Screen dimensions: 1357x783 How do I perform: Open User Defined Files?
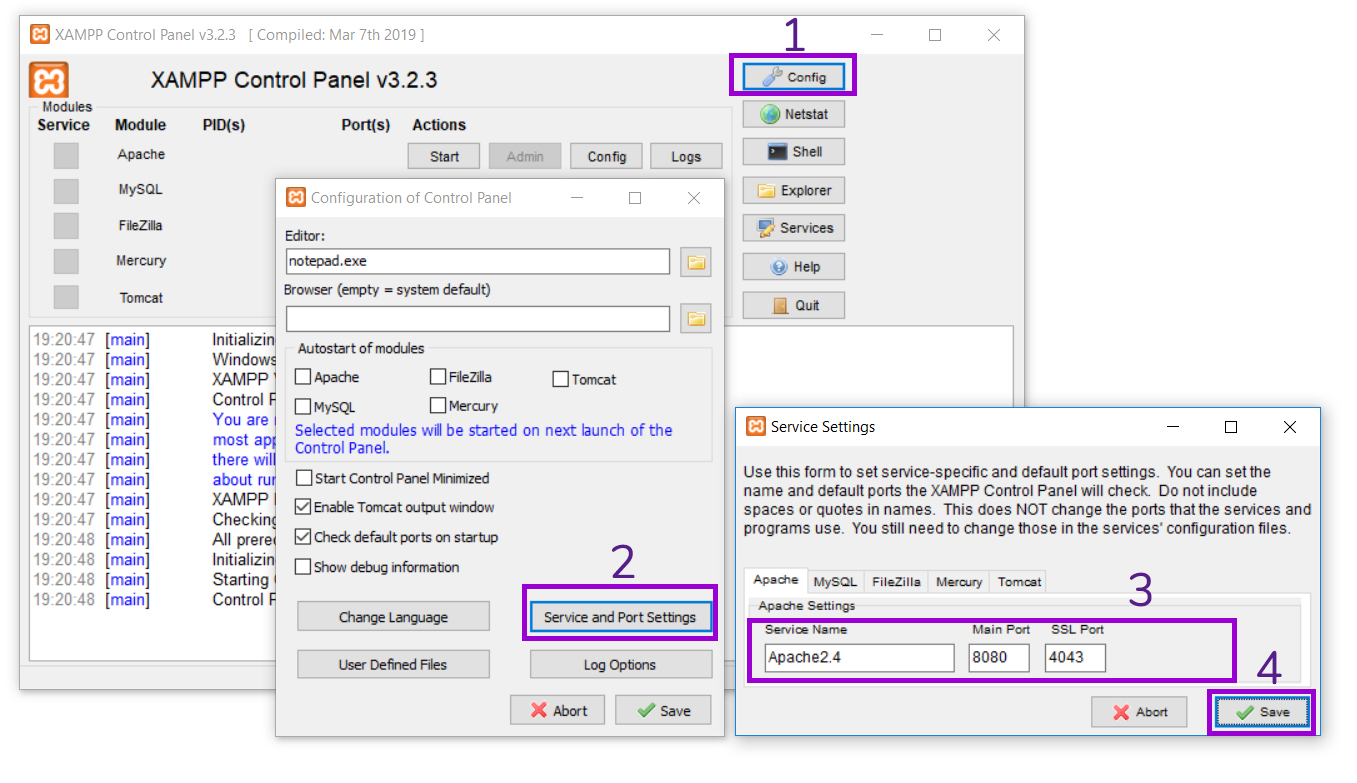tap(393, 664)
